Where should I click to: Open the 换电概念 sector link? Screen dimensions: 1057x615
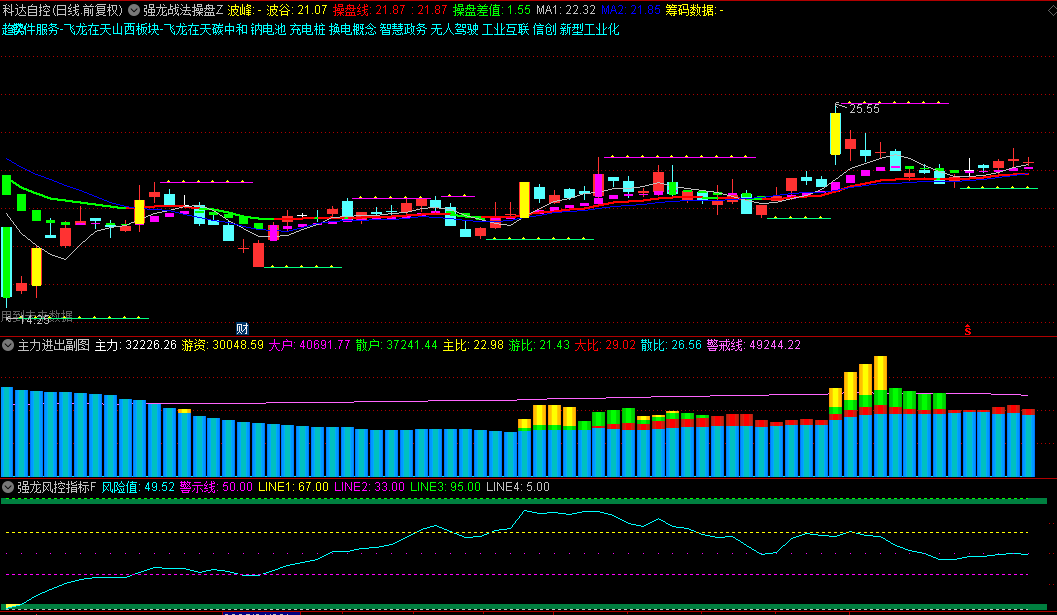[353, 29]
